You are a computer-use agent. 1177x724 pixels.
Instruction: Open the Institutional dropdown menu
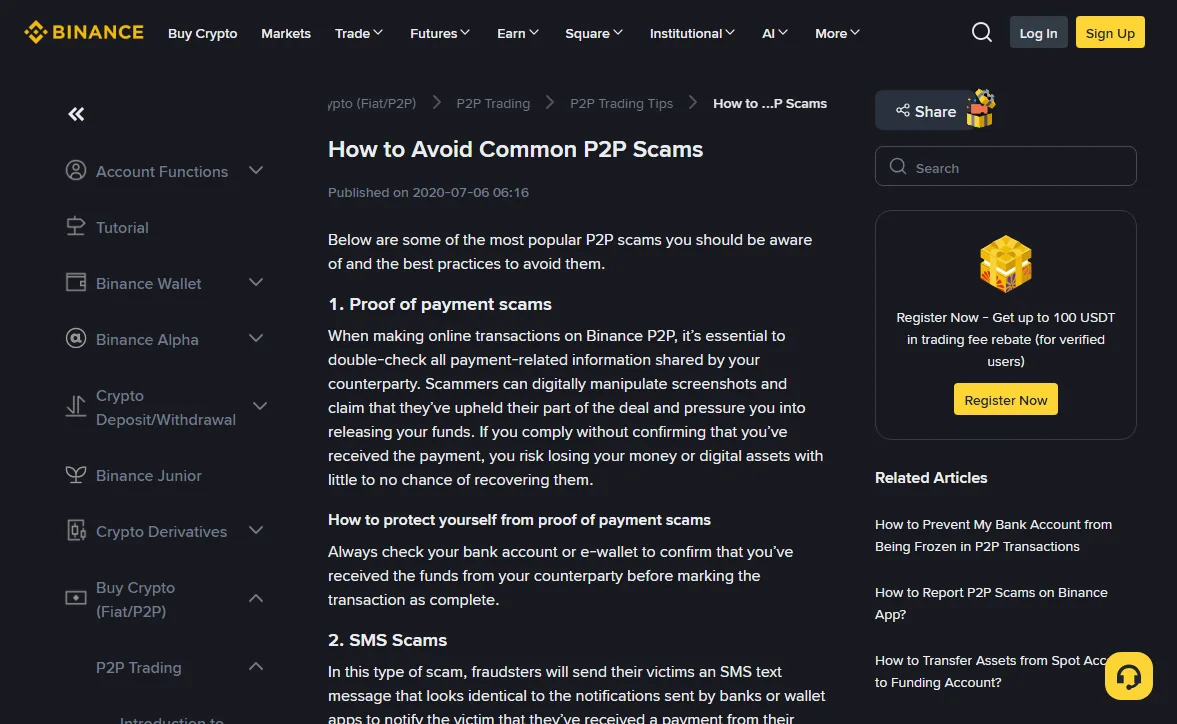coord(692,33)
